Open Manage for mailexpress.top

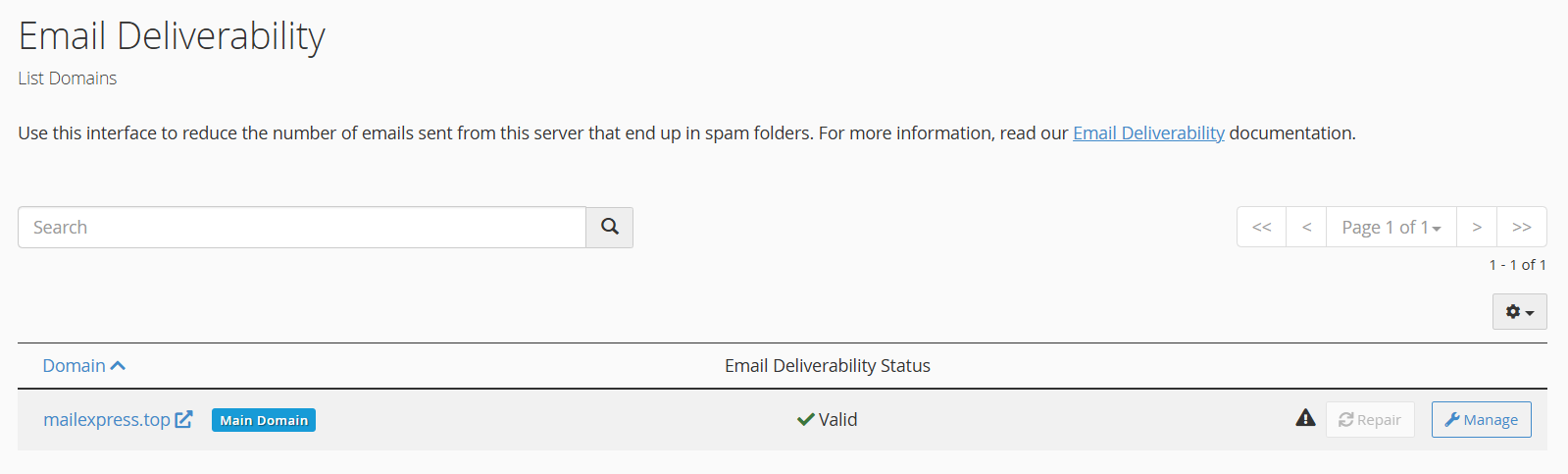(1481, 420)
